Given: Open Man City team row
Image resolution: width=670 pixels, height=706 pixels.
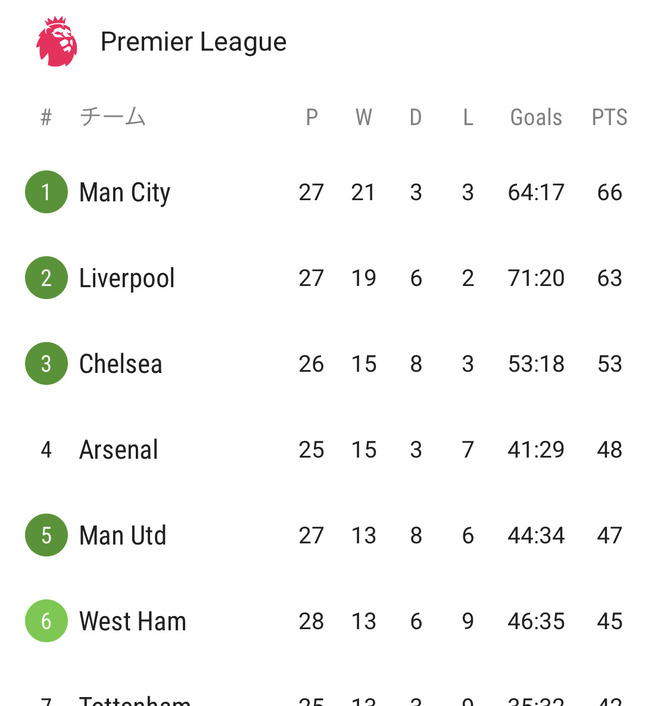Looking at the screenshot, I should [x=335, y=192].
